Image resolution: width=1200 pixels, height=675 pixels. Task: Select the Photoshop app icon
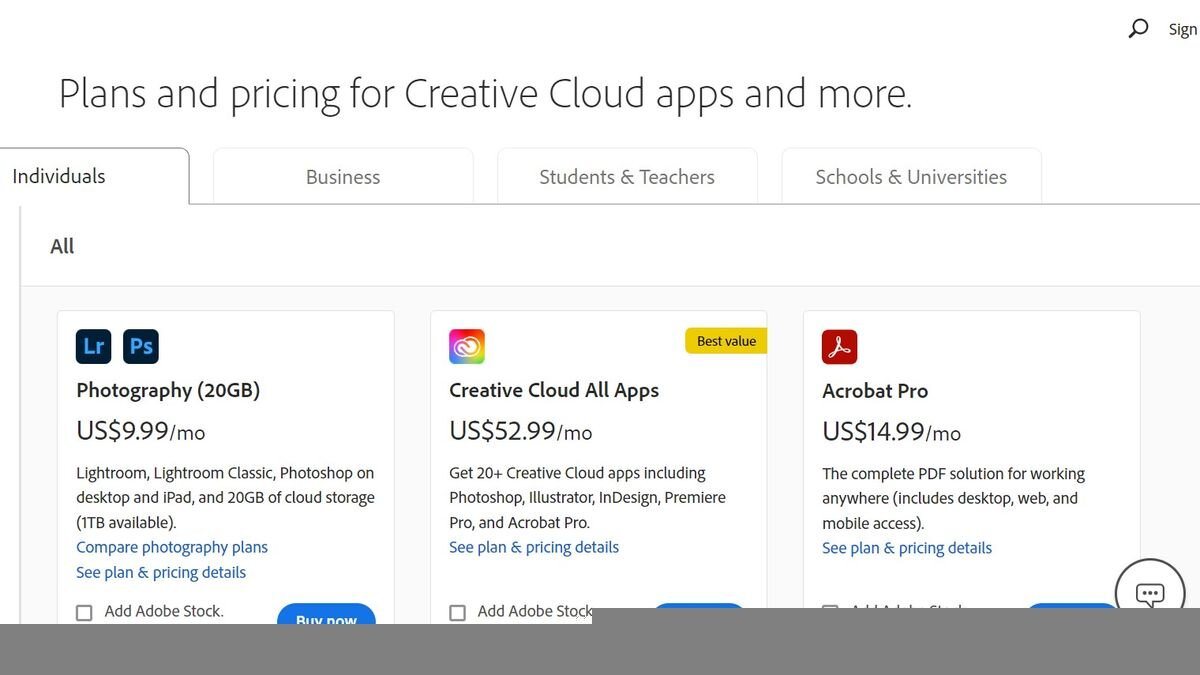click(x=141, y=346)
